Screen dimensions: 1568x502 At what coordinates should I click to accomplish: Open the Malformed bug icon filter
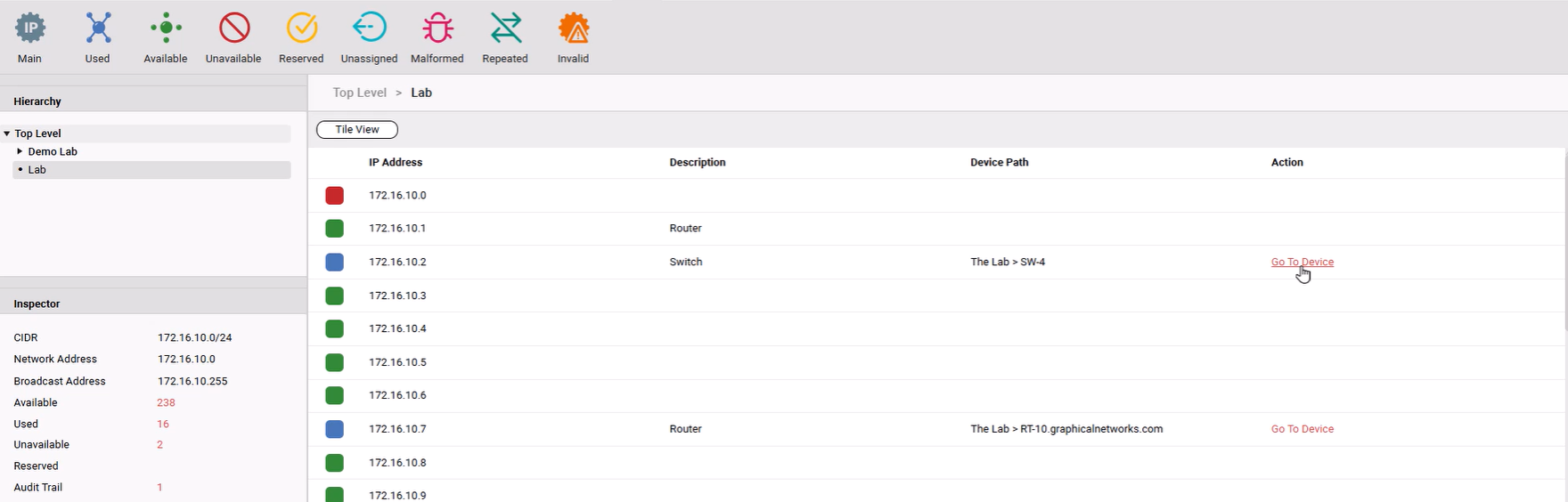[437, 29]
